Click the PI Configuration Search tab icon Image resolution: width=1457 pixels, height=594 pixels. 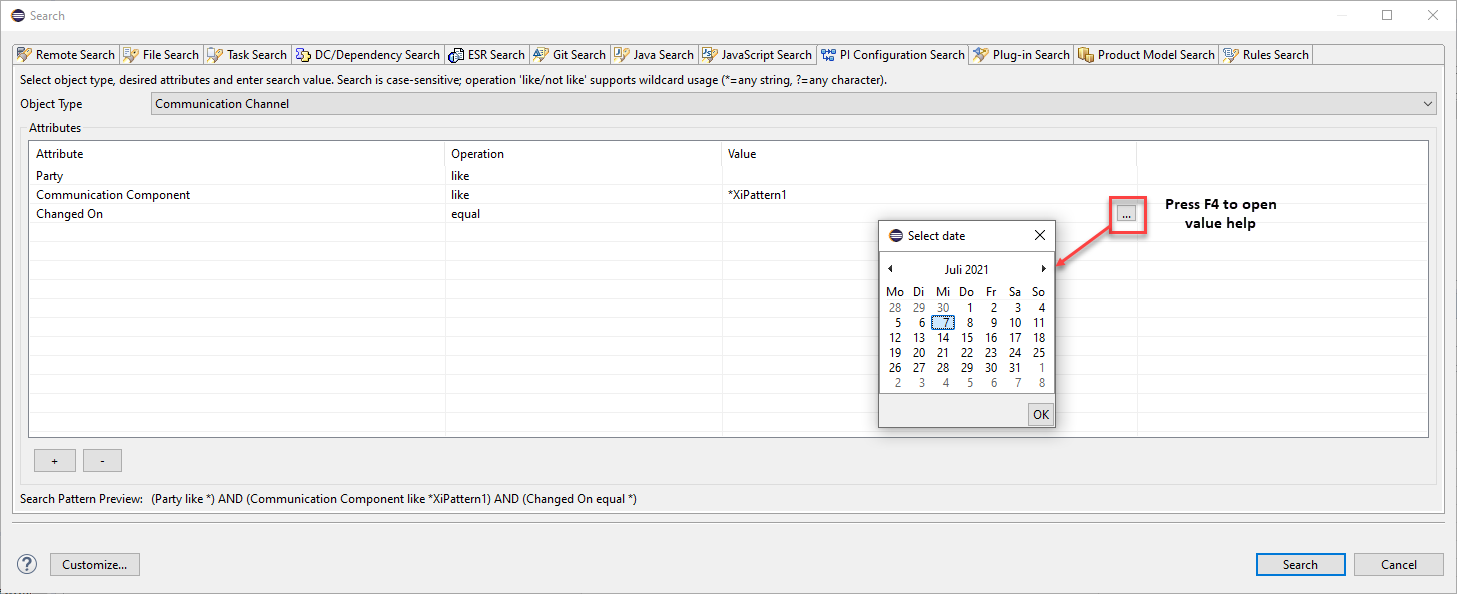click(x=827, y=54)
